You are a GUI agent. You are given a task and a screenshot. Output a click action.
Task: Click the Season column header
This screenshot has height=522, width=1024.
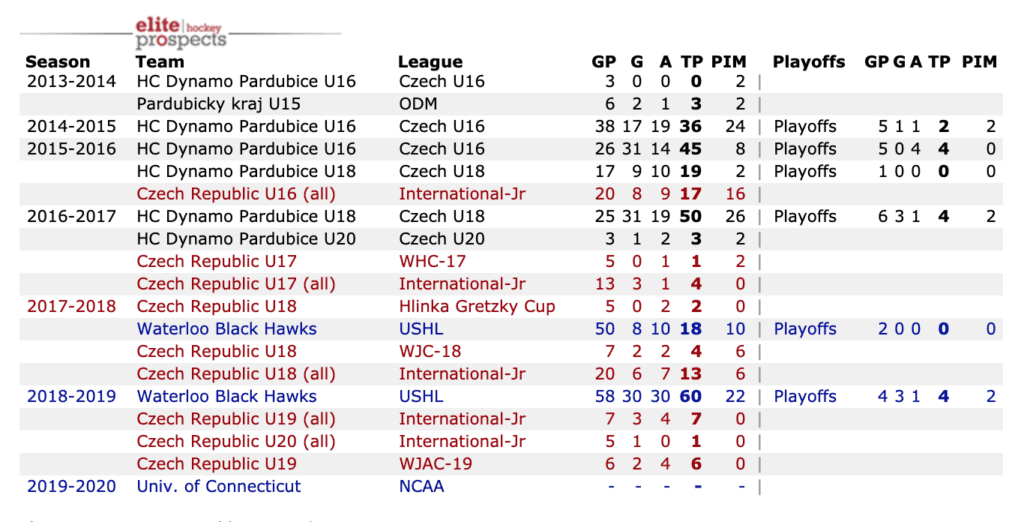[57, 62]
